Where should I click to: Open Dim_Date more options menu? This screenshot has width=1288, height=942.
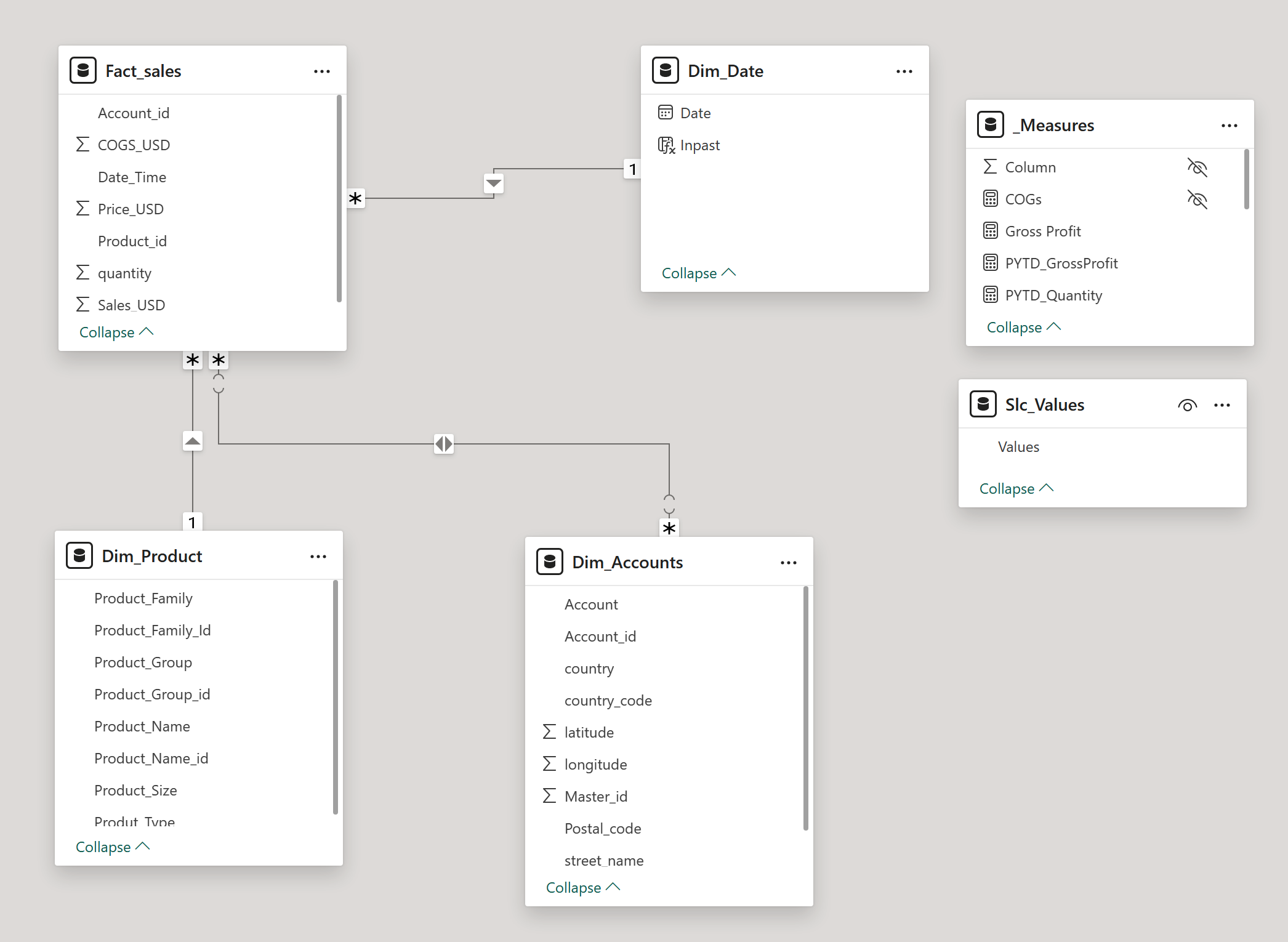pyautogui.click(x=904, y=71)
